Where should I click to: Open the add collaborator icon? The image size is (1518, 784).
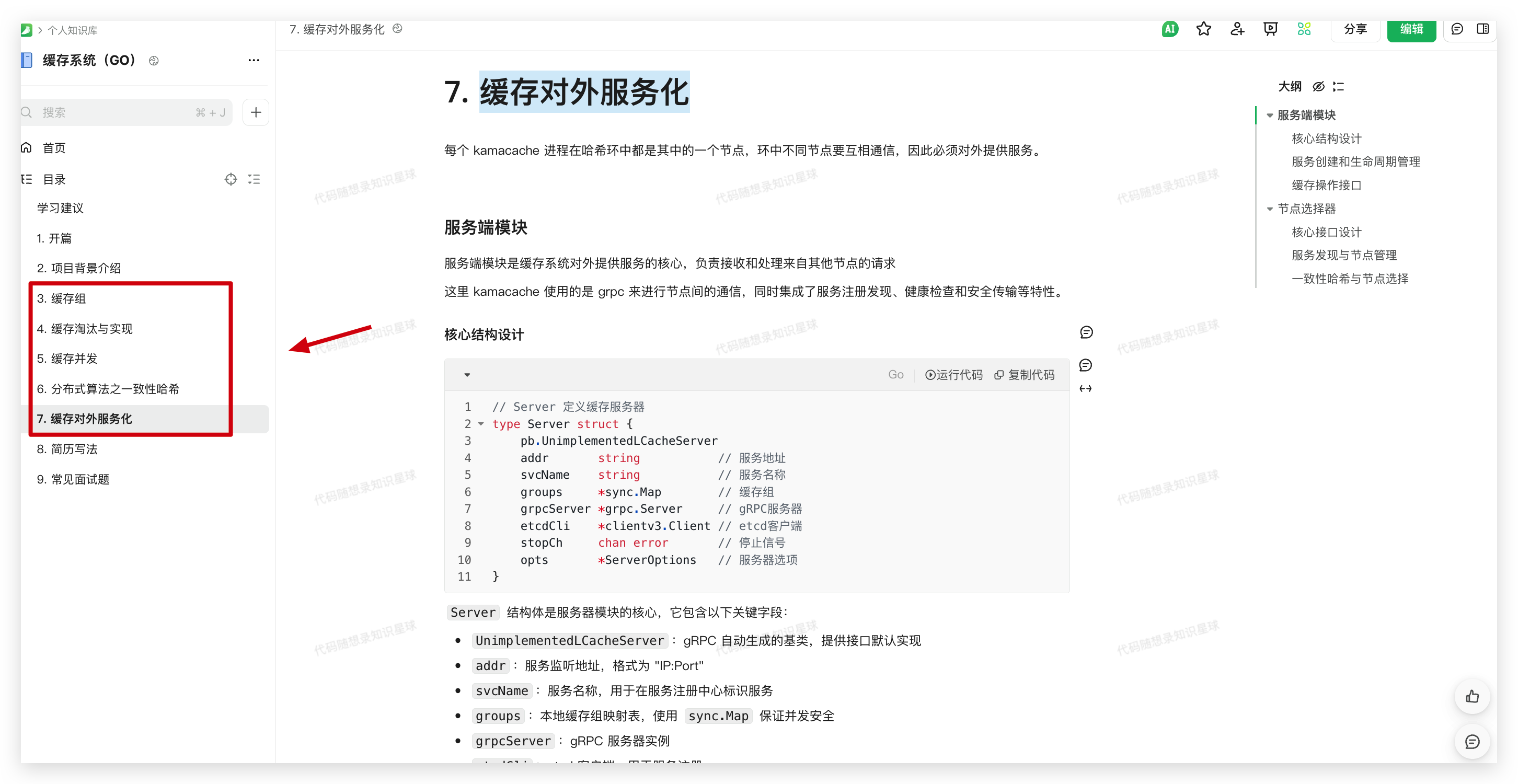pos(1237,29)
